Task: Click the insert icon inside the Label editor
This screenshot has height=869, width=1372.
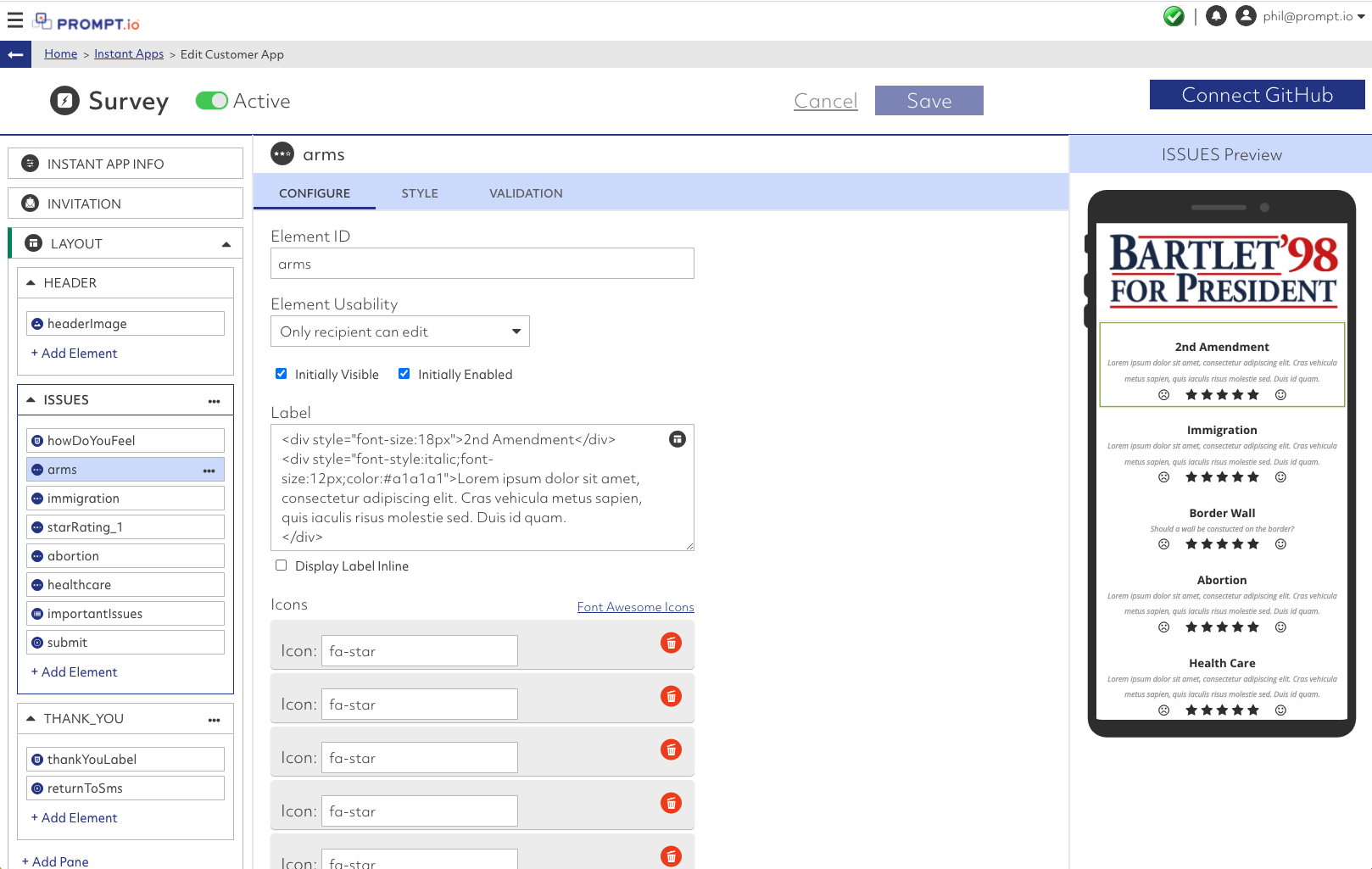Action: [677, 439]
